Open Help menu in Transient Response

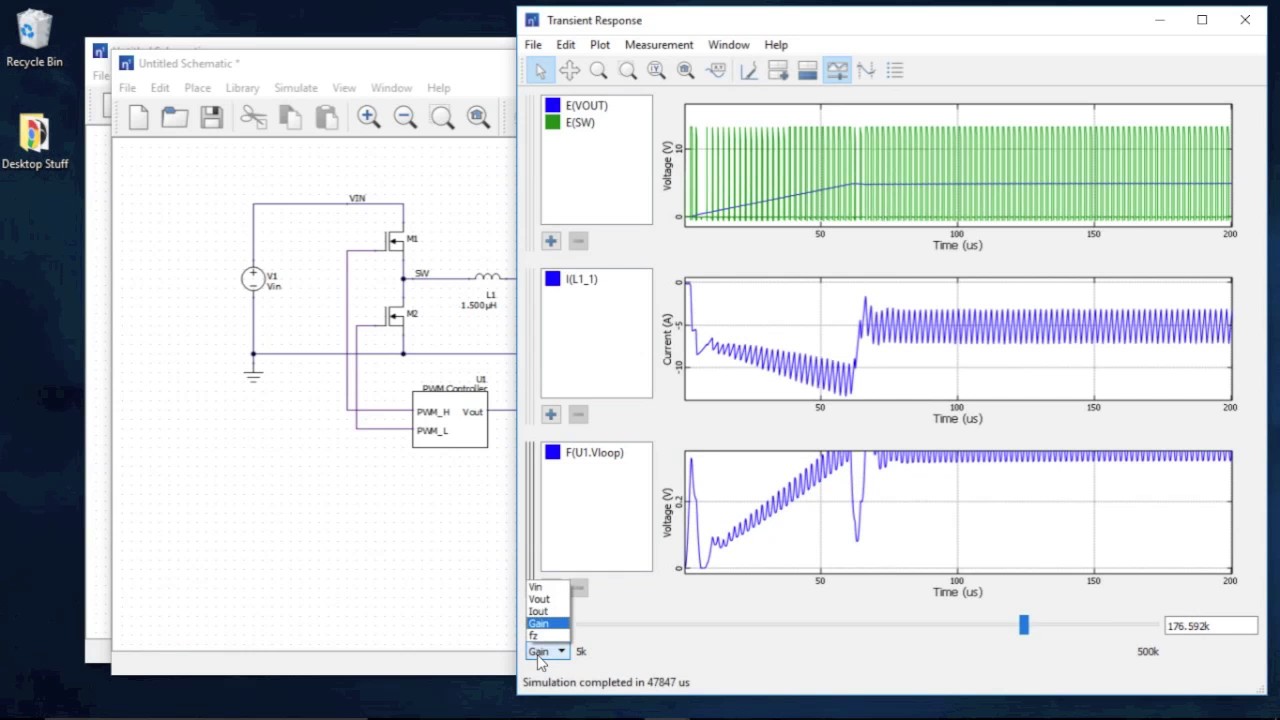[776, 45]
